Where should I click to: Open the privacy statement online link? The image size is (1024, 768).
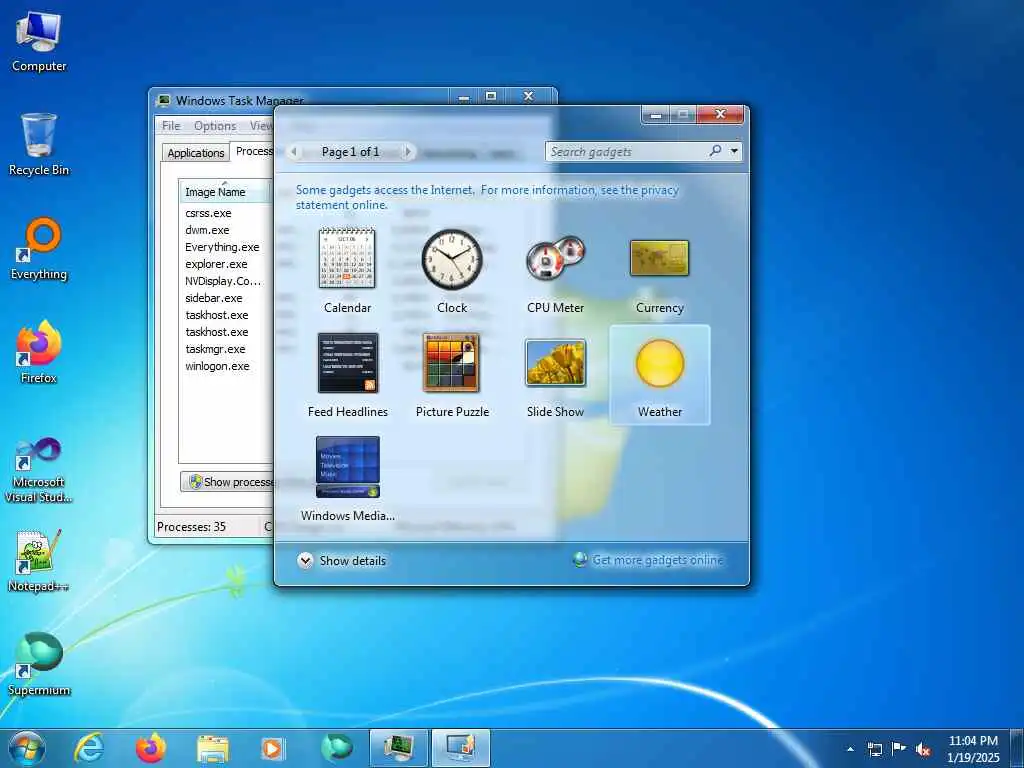pos(487,197)
